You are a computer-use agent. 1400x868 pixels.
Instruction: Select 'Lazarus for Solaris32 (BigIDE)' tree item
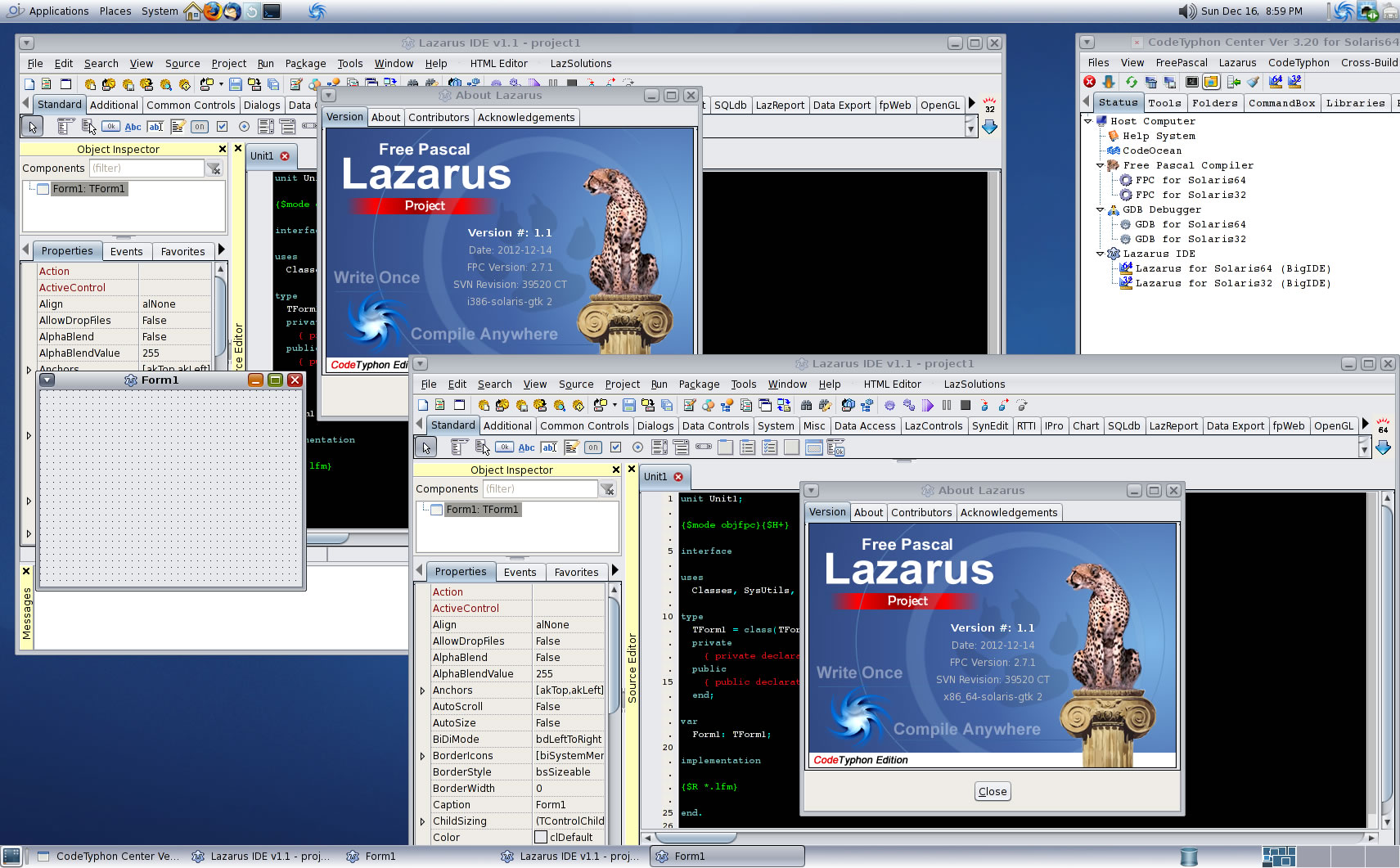pyautogui.click(x=1233, y=283)
